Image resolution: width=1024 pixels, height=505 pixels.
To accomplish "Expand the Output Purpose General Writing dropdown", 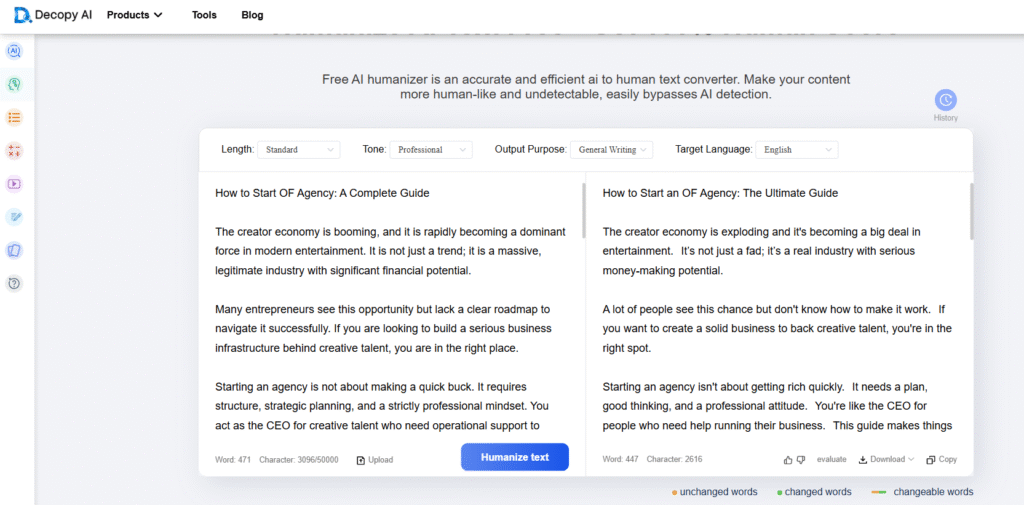I will point(611,150).
